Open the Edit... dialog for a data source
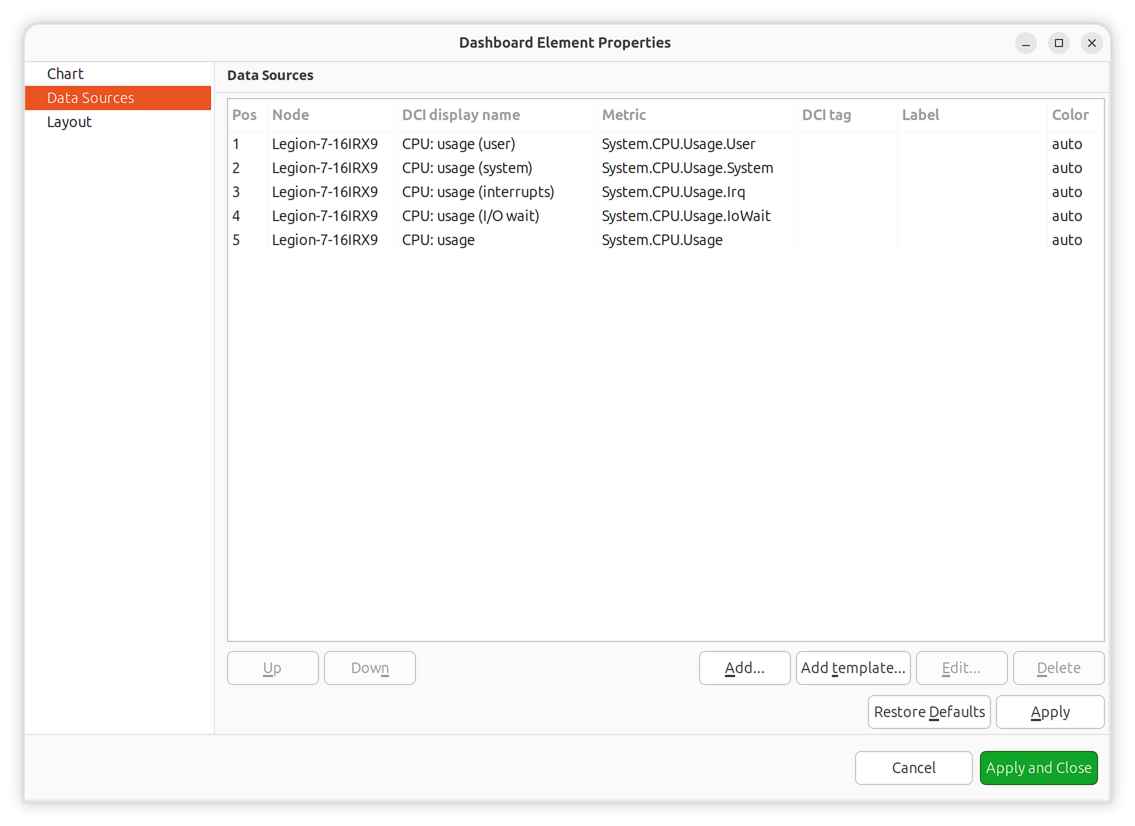Screen dimensions: 1135x826 (x=961, y=668)
